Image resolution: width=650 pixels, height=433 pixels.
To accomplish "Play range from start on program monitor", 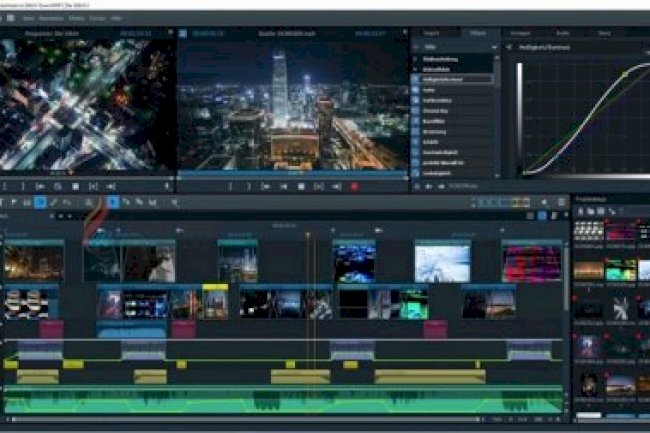I will point(40,187).
